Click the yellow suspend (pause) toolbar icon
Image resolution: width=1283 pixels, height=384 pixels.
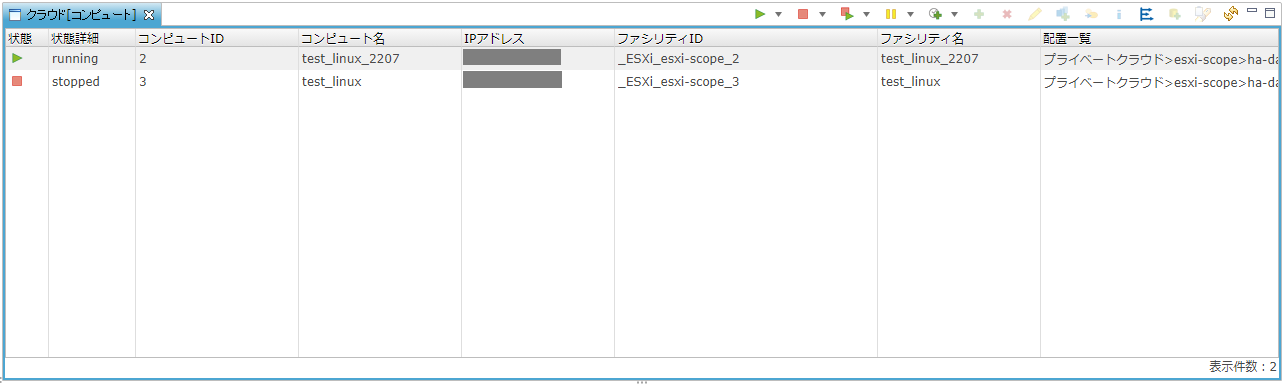891,14
